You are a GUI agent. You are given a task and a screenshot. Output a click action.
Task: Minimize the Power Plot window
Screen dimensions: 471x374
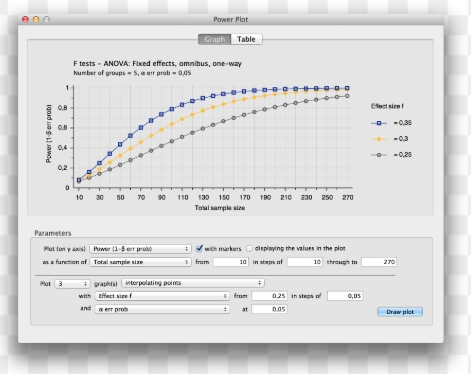pos(36,19)
